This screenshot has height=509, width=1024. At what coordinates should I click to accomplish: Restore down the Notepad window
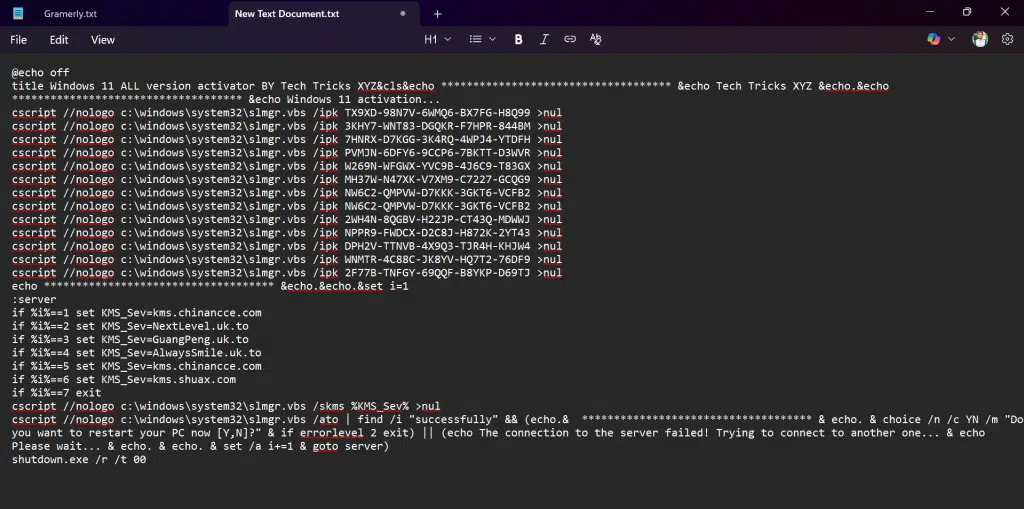pos(967,13)
